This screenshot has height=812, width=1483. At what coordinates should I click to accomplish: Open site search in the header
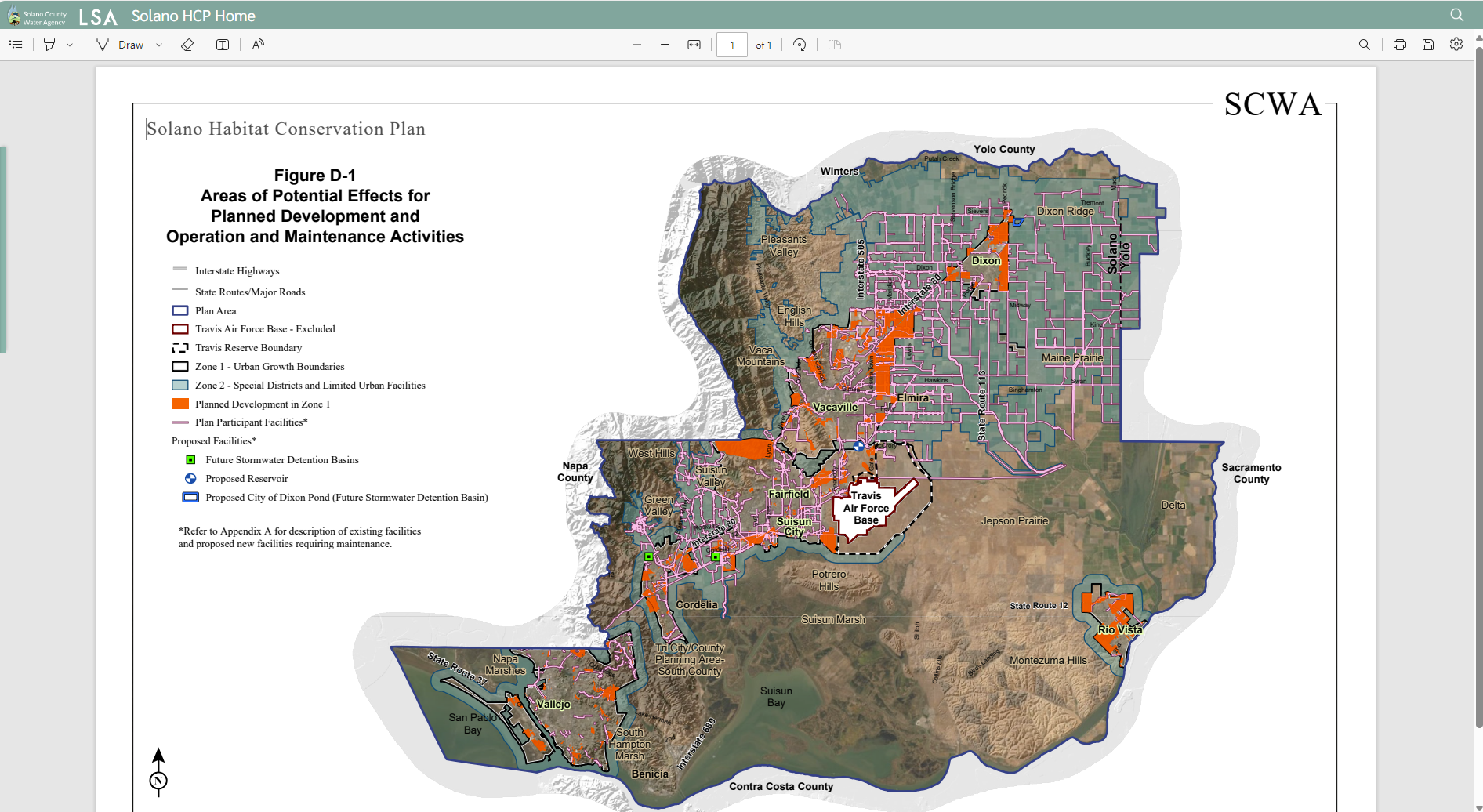[1457, 15]
